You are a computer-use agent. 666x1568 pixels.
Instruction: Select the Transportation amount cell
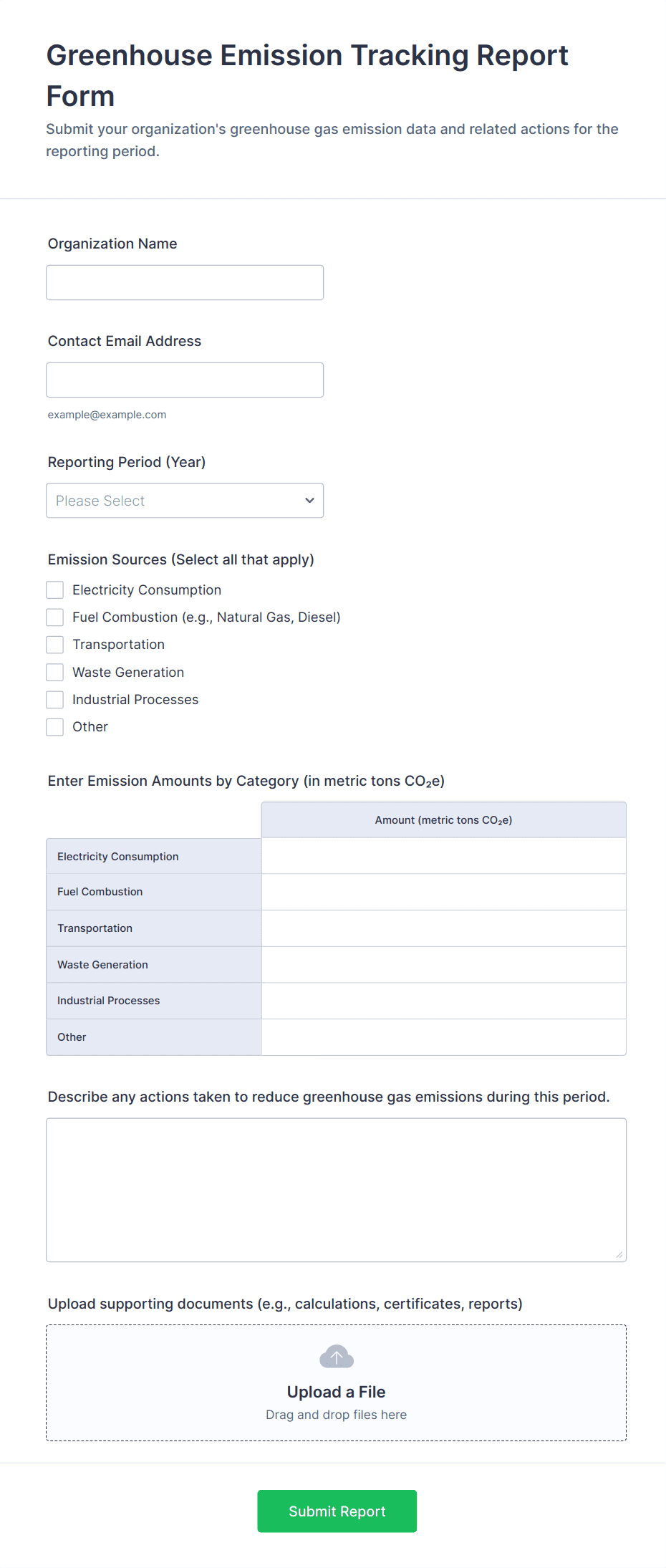[x=443, y=928]
